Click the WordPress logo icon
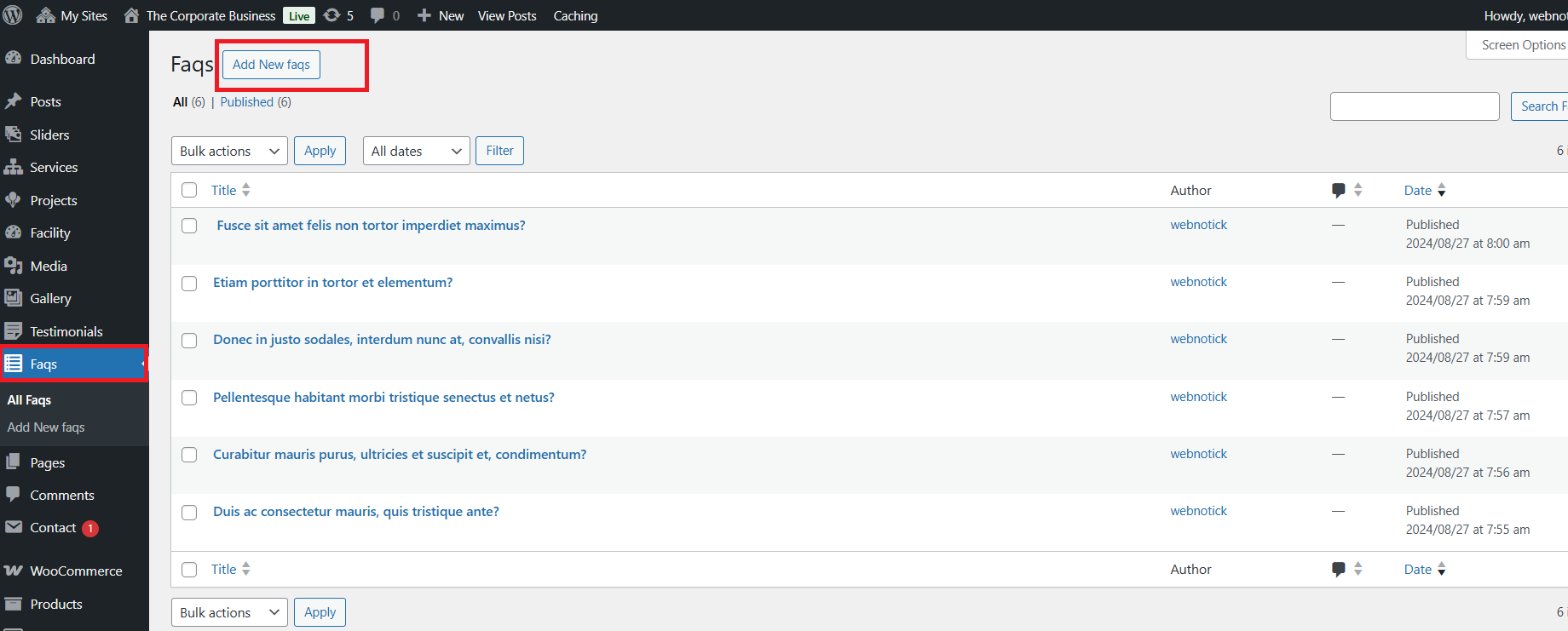Viewport: 1568px width, 631px height. [x=13, y=15]
